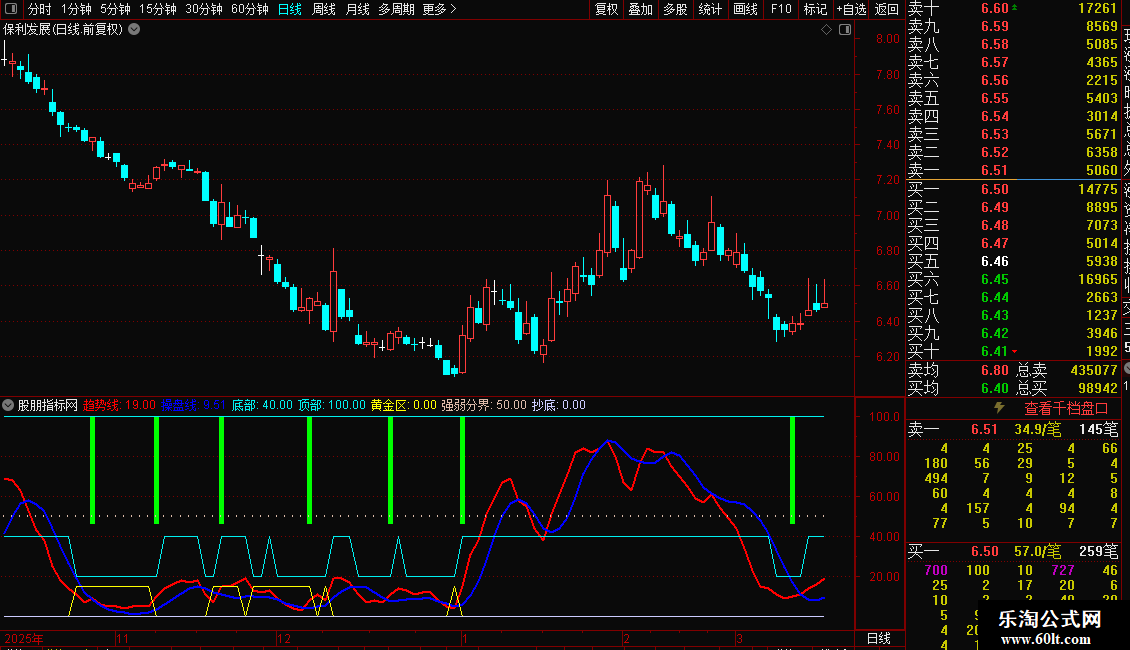Click the lightning bolt icon beside 查看千档盘口

[999, 408]
